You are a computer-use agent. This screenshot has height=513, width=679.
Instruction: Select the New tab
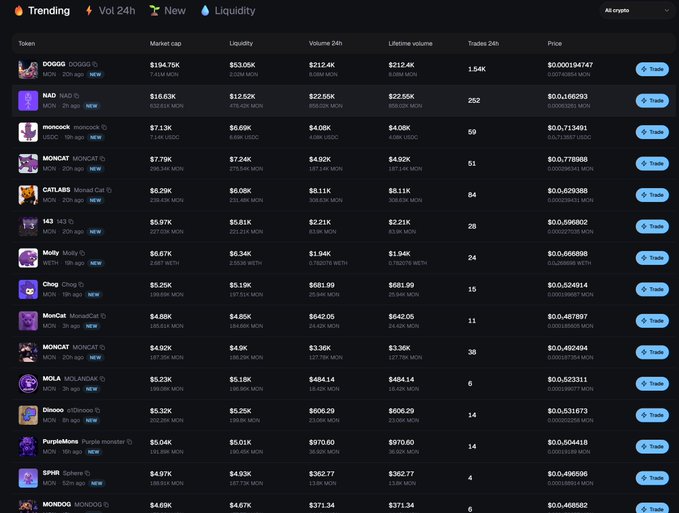point(168,11)
